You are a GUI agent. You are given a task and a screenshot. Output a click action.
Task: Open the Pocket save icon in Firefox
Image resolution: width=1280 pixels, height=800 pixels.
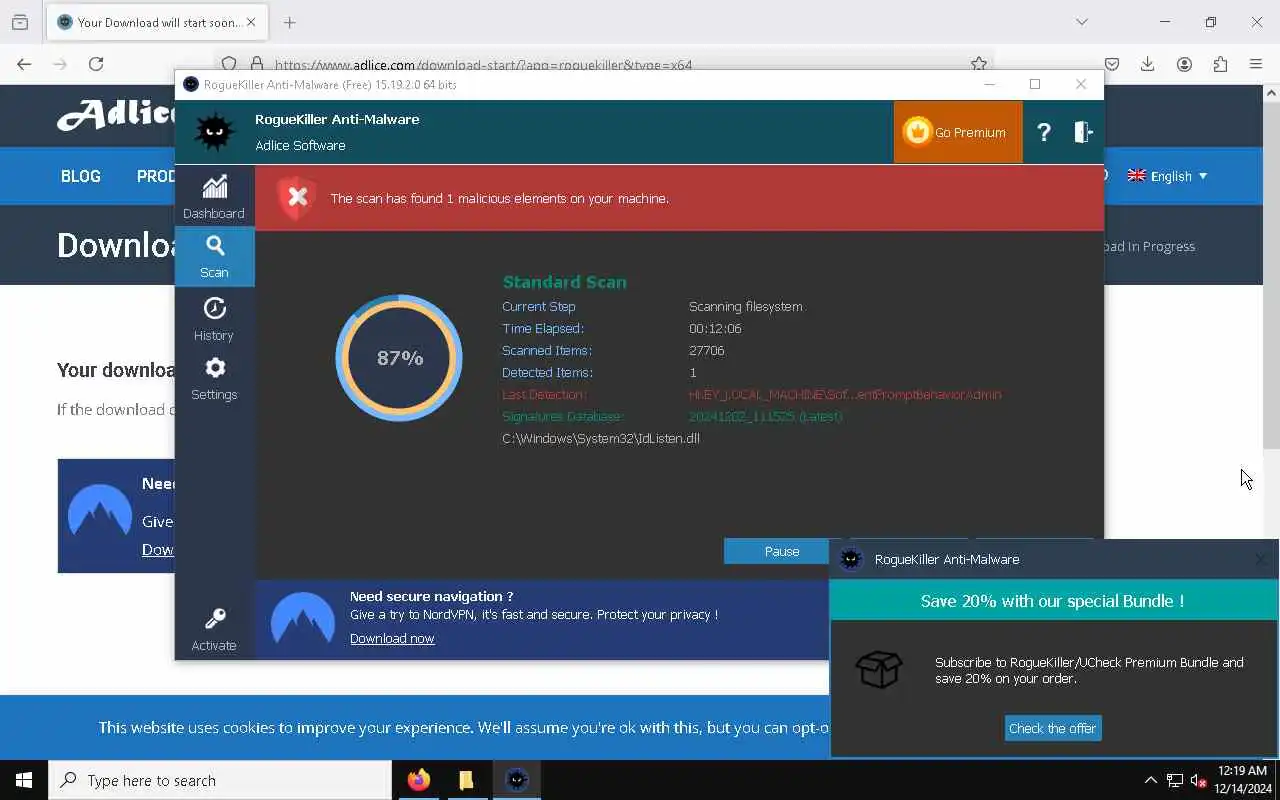[x=1111, y=64]
